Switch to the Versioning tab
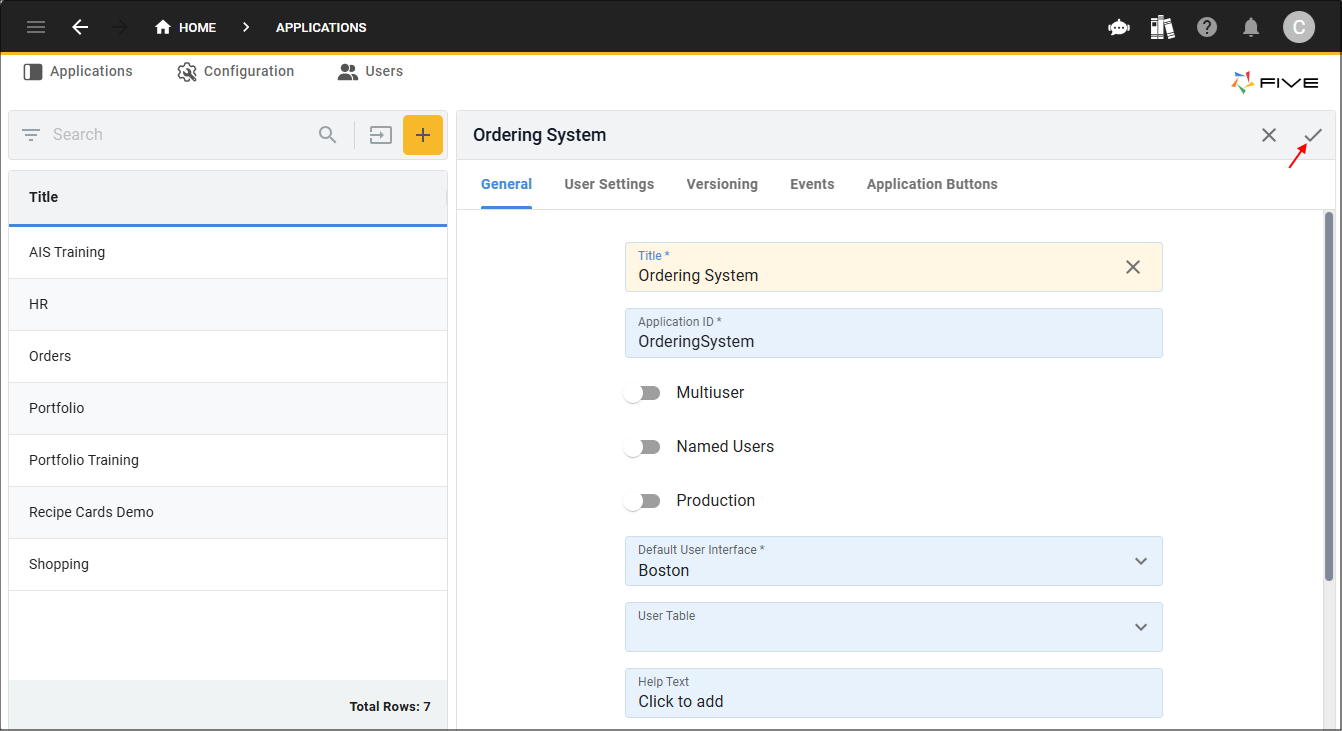Viewport: 1342px width, 731px height. pos(722,184)
